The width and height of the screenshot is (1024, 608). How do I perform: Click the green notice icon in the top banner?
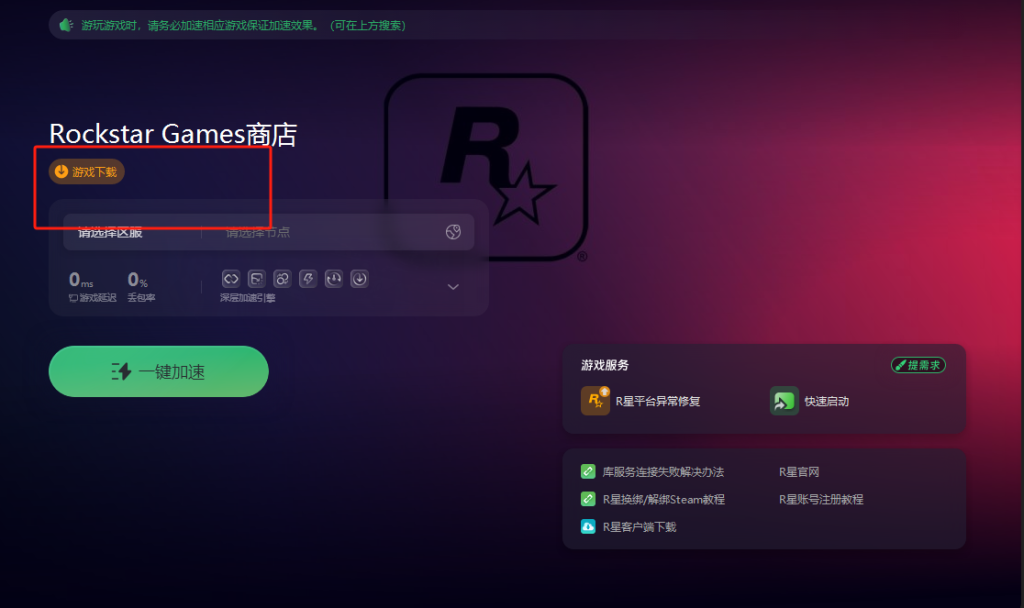tap(66, 25)
